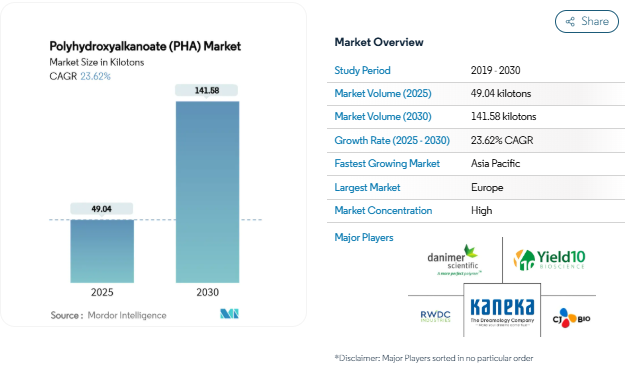
Task: Click the Major Players heading
Action: pos(364,238)
